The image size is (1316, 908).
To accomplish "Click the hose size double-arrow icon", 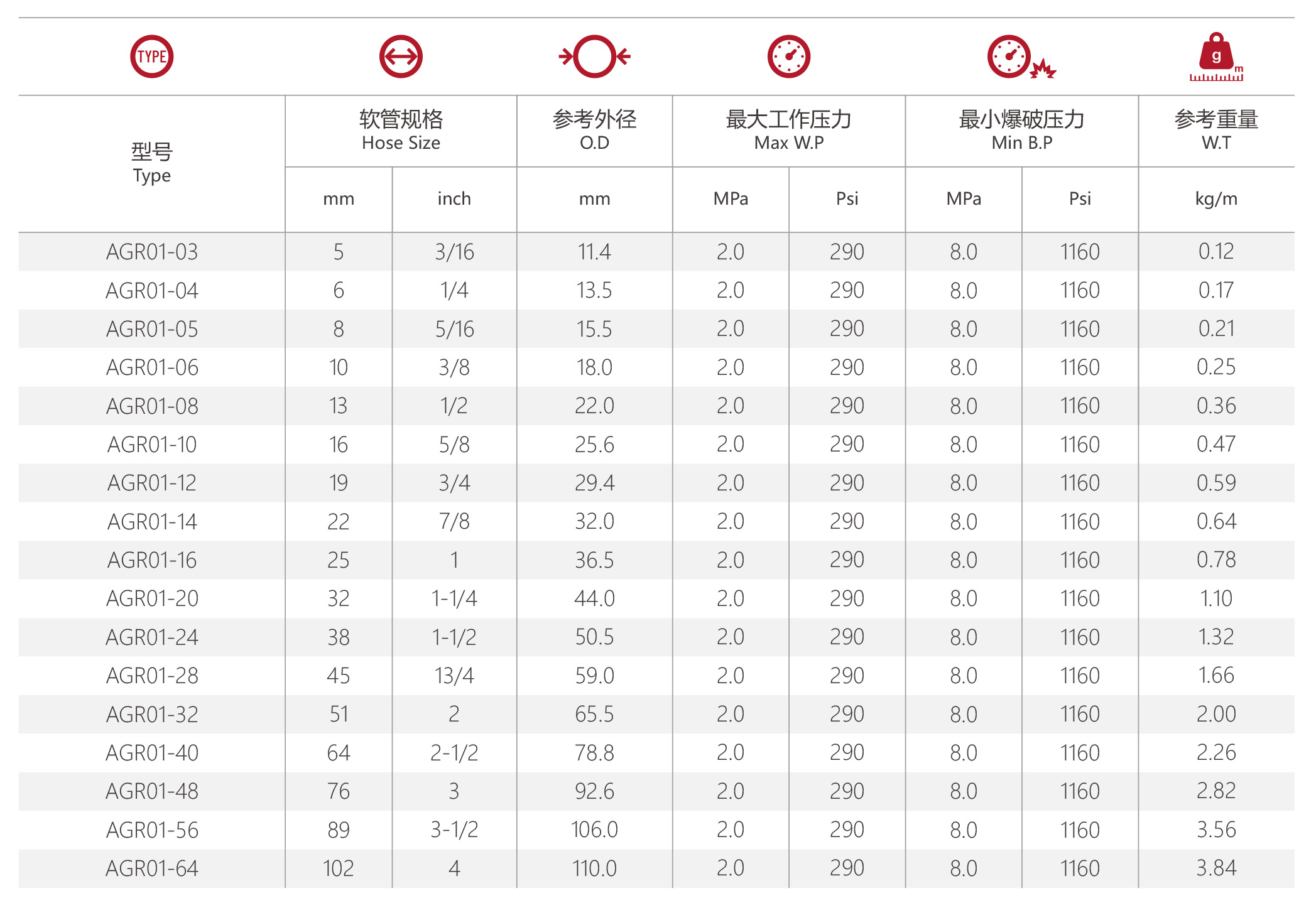I will point(401,57).
